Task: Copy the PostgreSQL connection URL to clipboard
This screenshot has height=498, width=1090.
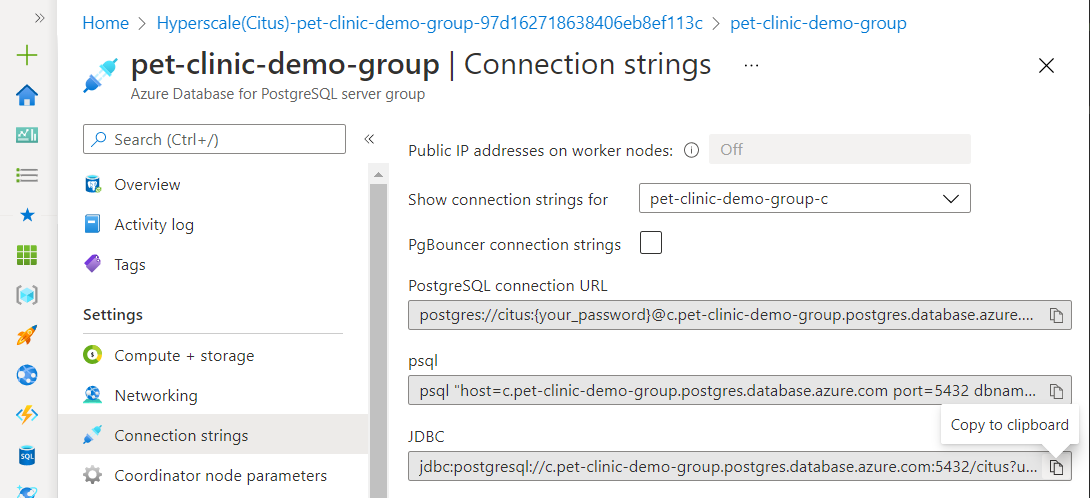Action: (1056, 315)
